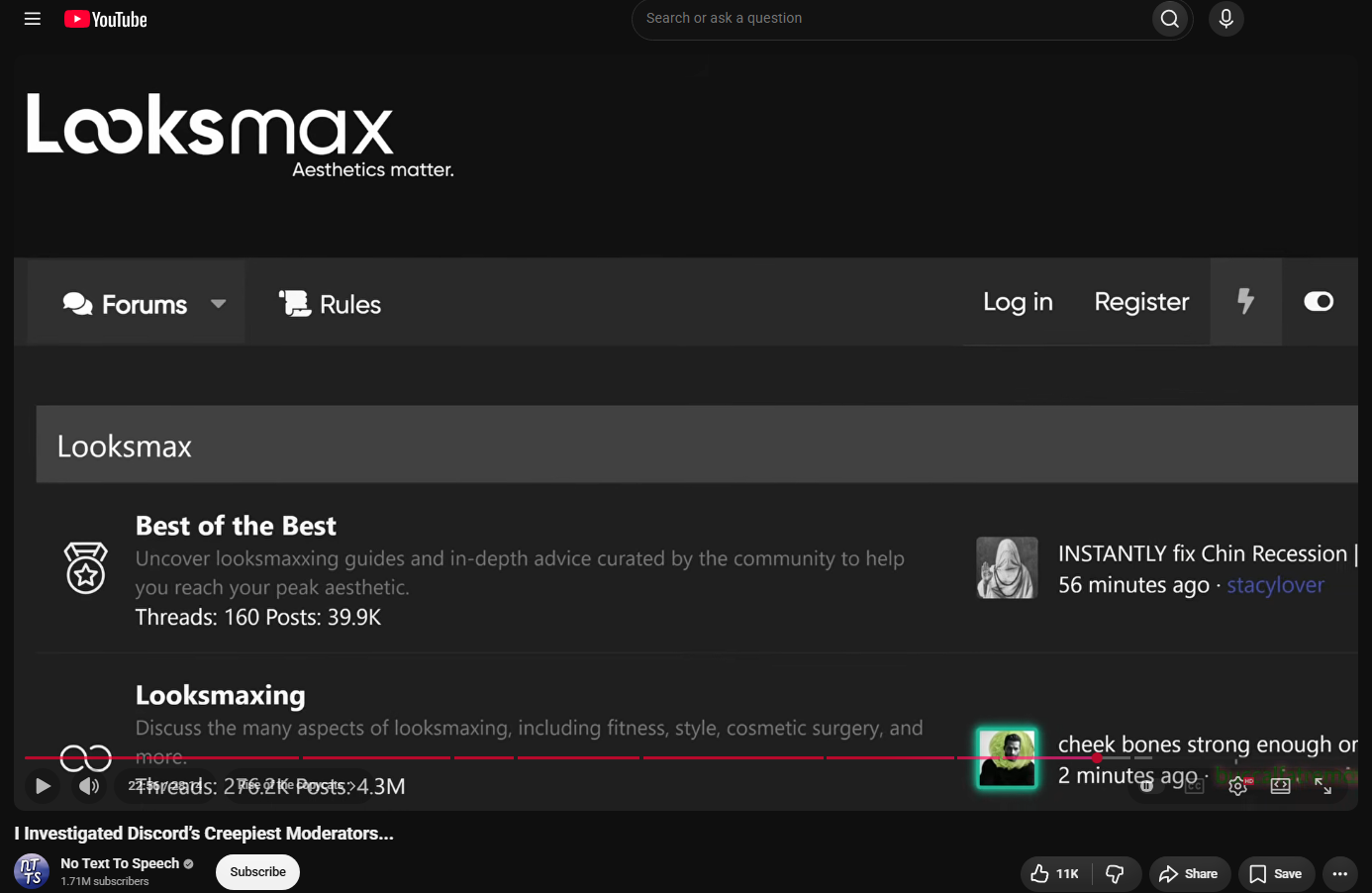Image resolution: width=1372 pixels, height=893 pixels.
Task: Click the '1.71M subscribers' text
Action: [x=105, y=881]
